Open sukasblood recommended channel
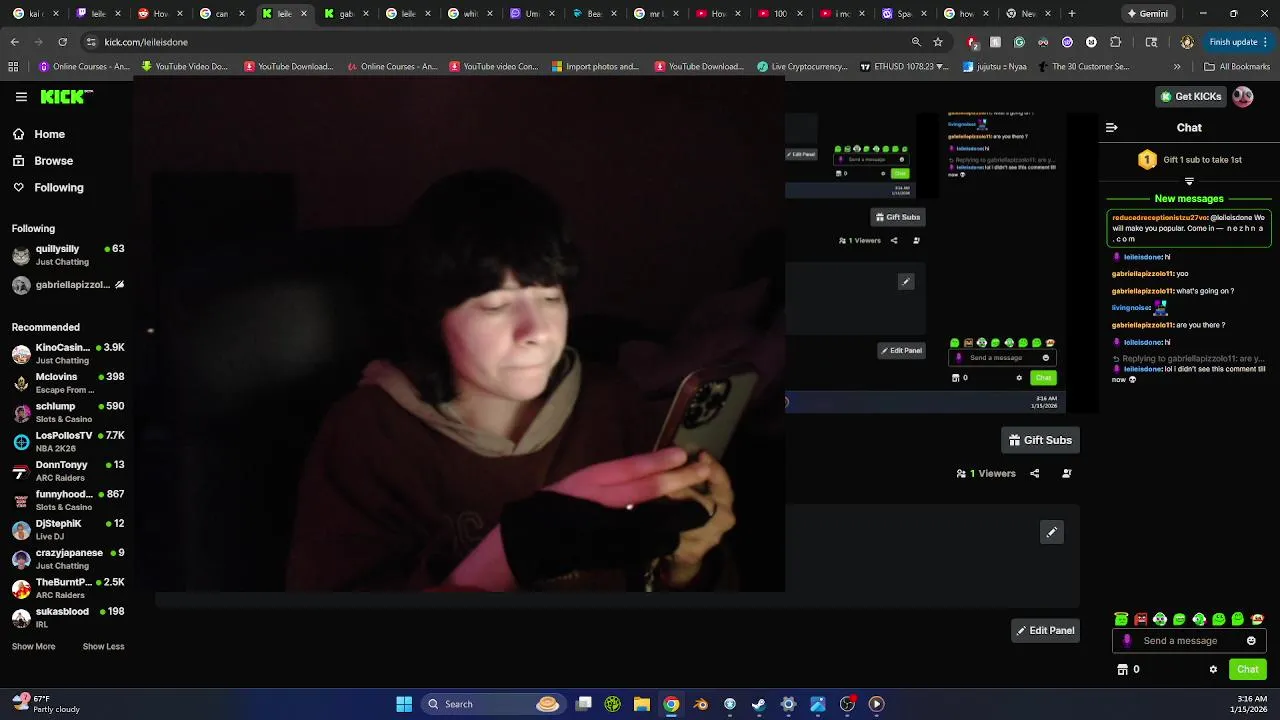1280x720 pixels. 68,617
